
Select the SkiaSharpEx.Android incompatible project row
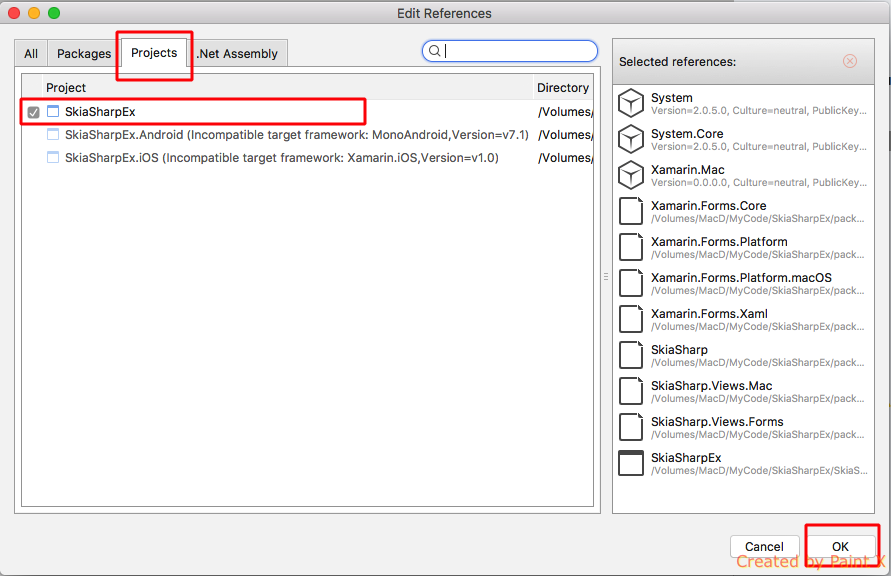[x=297, y=135]
